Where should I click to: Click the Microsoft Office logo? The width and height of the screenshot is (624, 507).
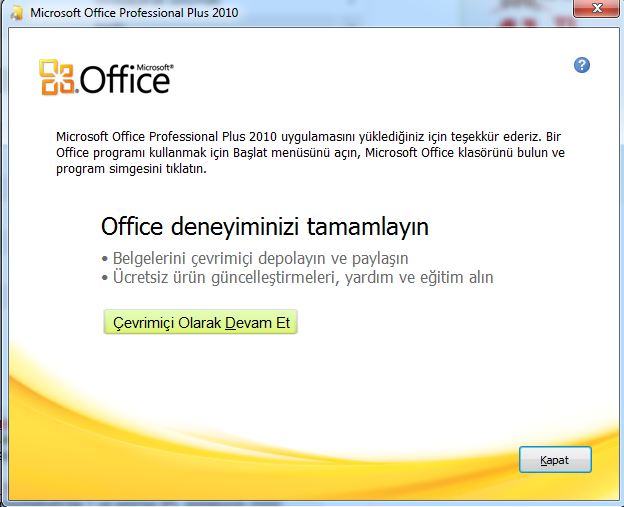click(x=106, y=78)
